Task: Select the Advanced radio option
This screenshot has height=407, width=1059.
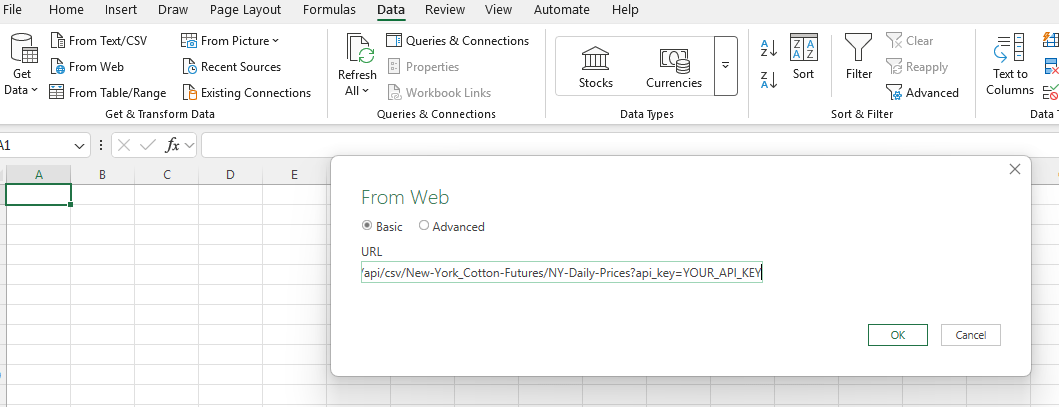Action: pyautogui.click(x=423, y=225)
